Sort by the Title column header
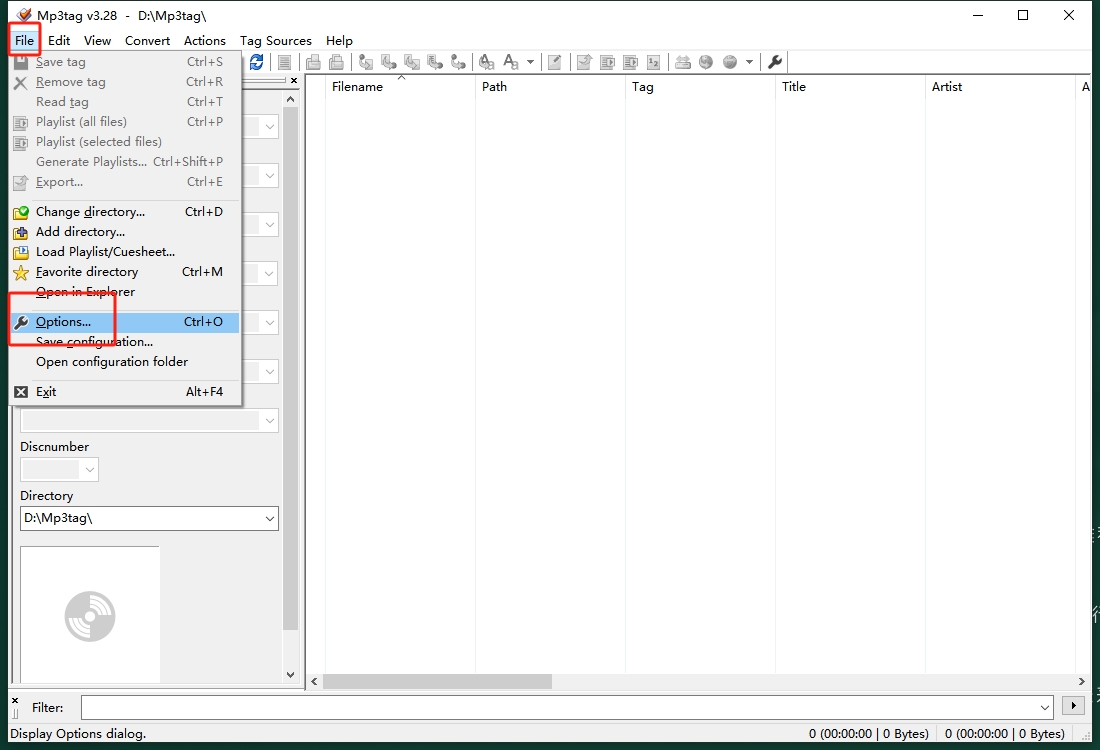1100x750 pixels. (x=850, y=87)
